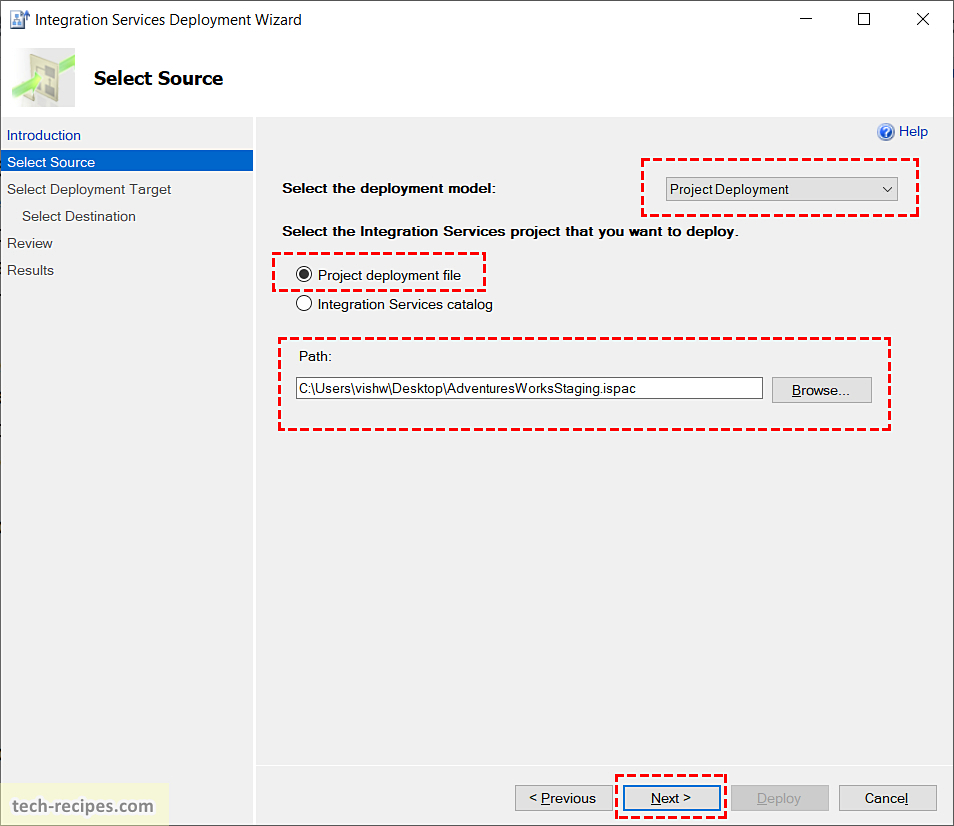Maximize the wizard window
This screenshot has height=826, width=954.
pos(863,19)
